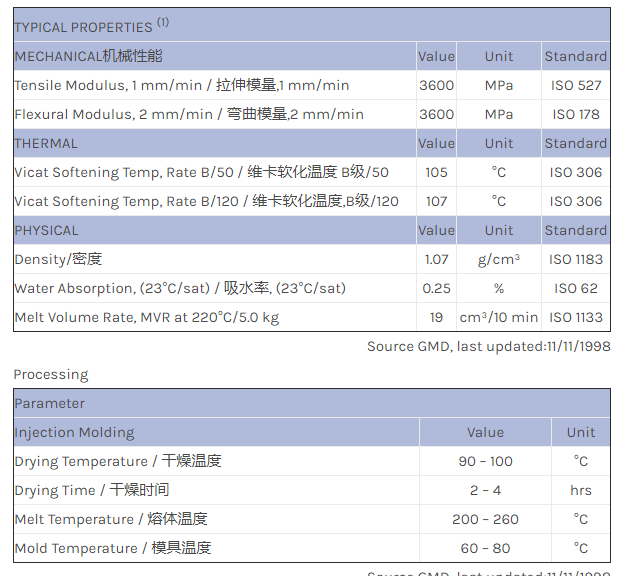Click the g/cm³ unit cell
This screenshot has height=576, width=618.
click(x=499, y=259)
